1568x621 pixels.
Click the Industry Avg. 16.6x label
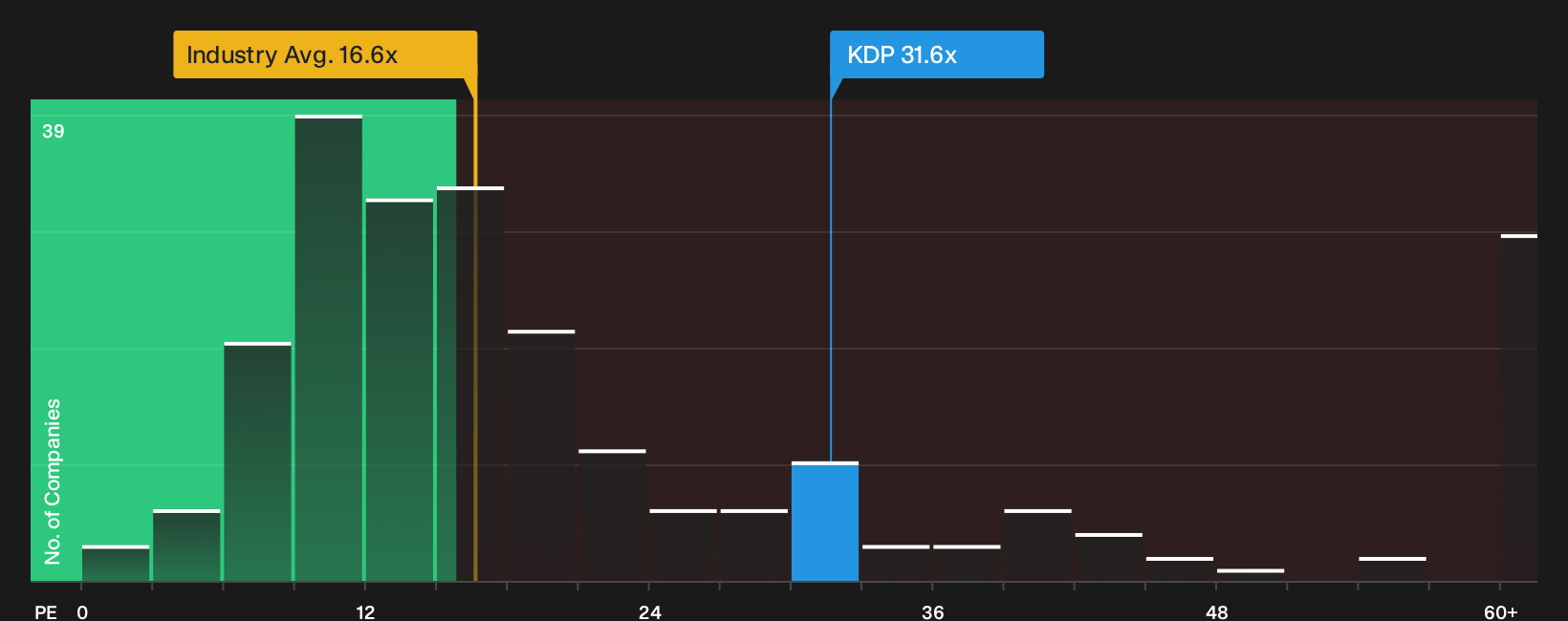(325, 54)
